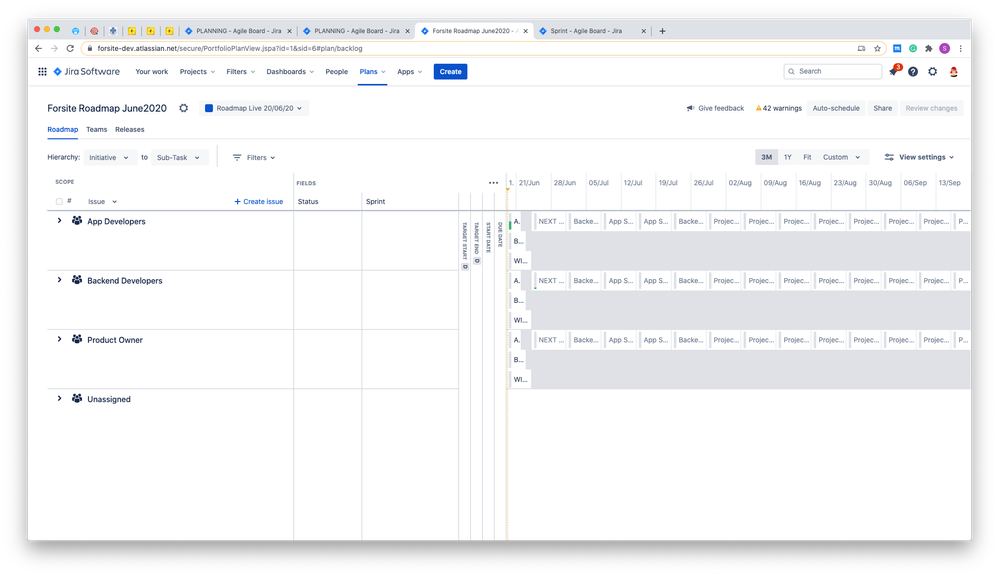999x577 pixels.
Task: Open the View settings dropdown
Action: click(x=919, y=157)
